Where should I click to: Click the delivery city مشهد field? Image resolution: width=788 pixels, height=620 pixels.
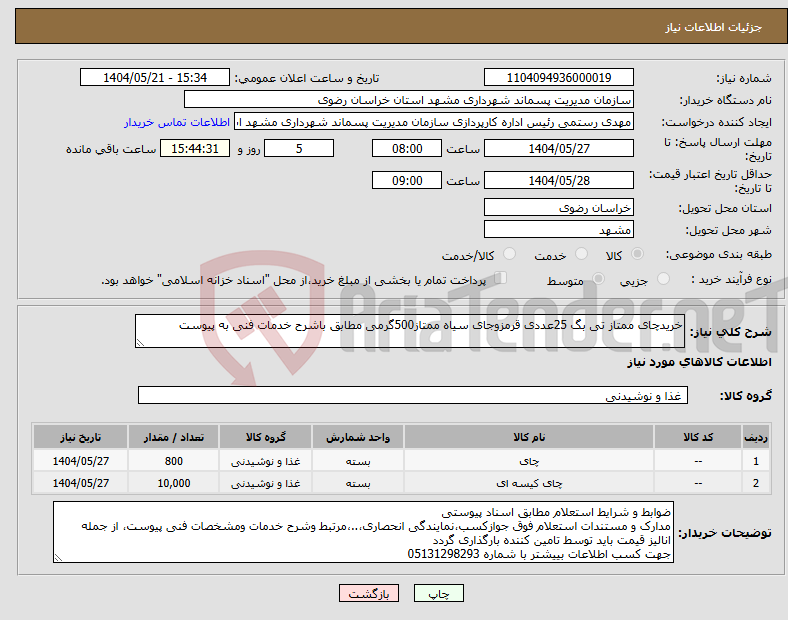558,230
